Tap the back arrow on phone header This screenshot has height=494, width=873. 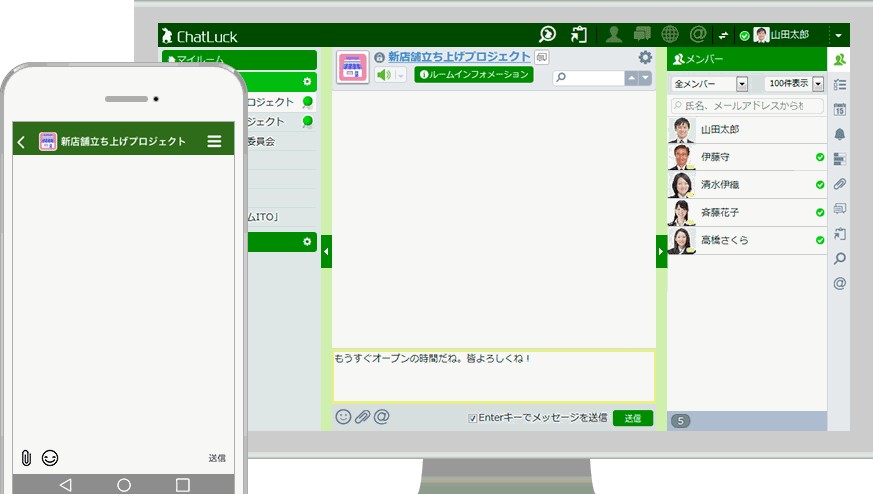[x=22, y=142]
